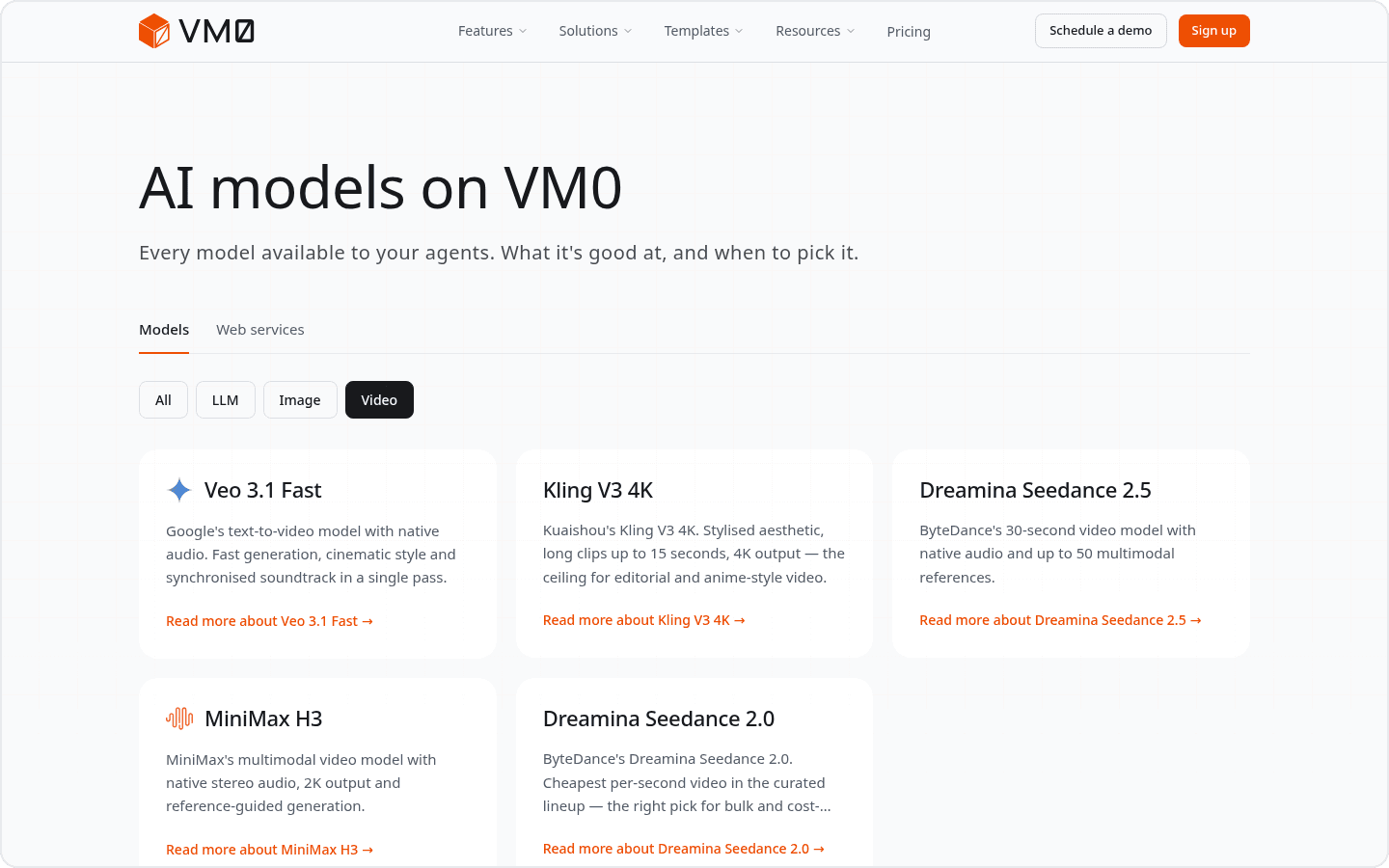Image resolution: width=1389 pixels, height=868 pixels.
Task: Click the AI models on VM0 heading
Action: coord(381,187)
